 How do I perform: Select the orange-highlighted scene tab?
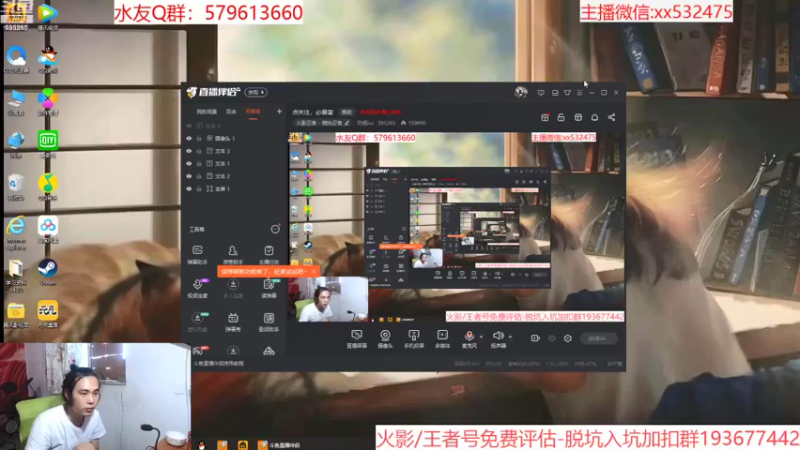(253, 111)
